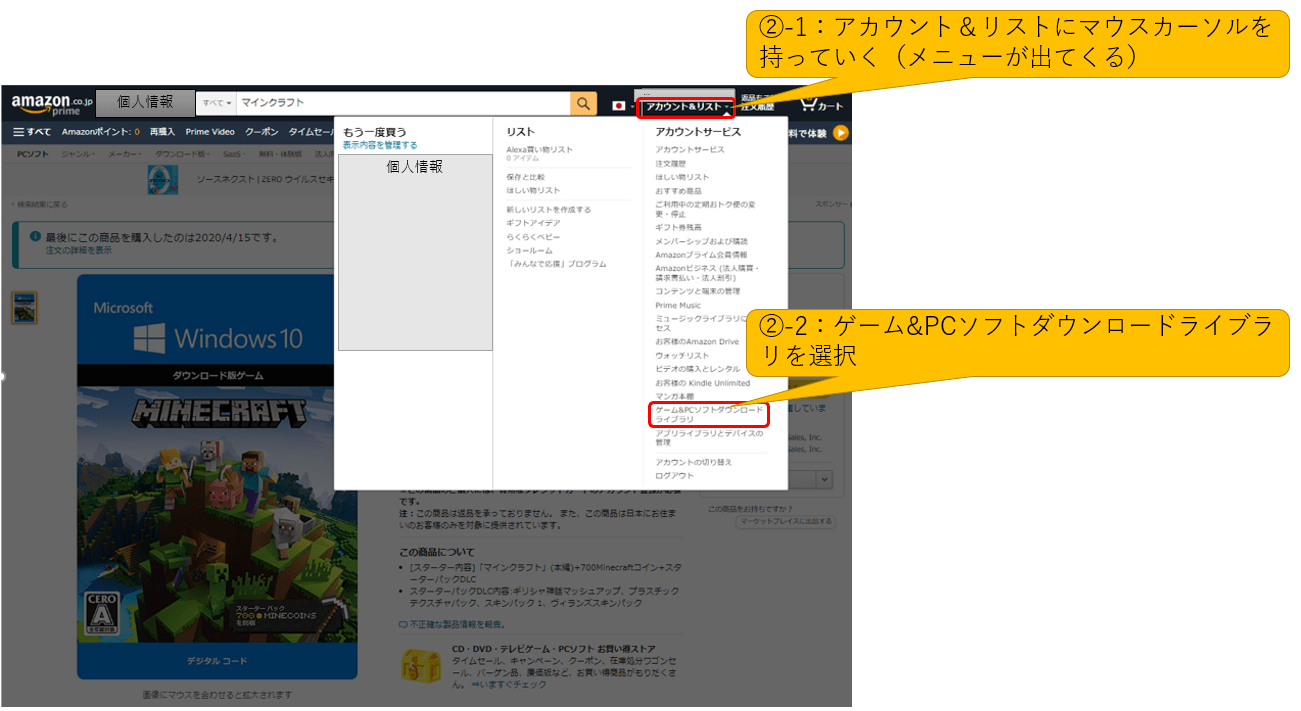
Task: Open Amazonビジネス menu entry
Action: (x=707, y=273)
